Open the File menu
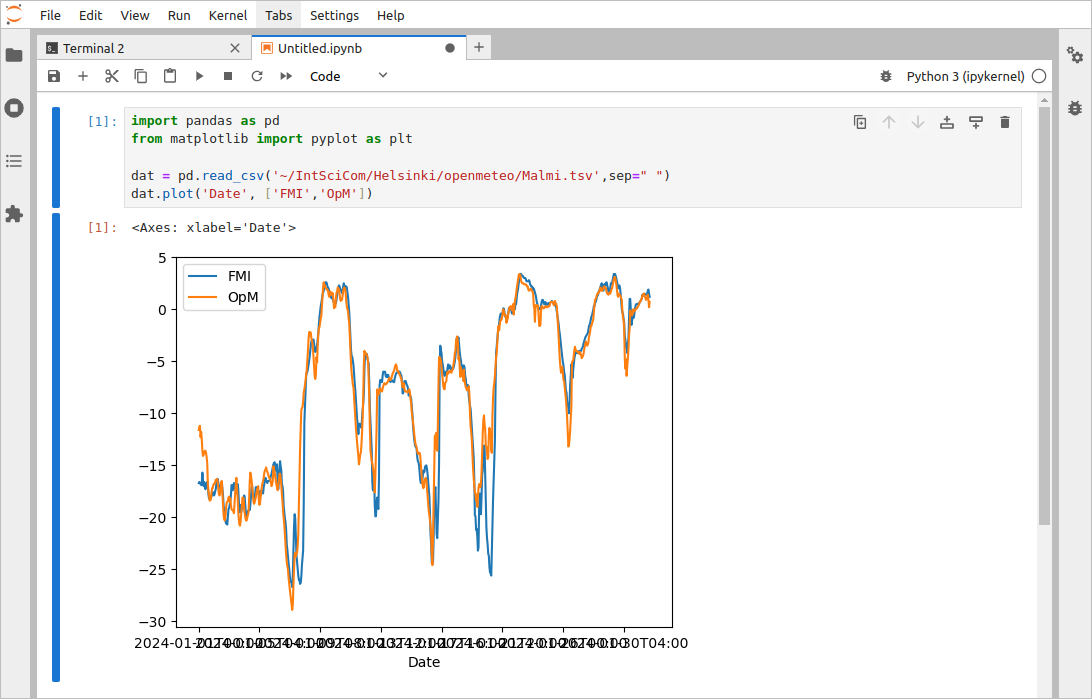 pyautogui.click(x=50, y=15)
